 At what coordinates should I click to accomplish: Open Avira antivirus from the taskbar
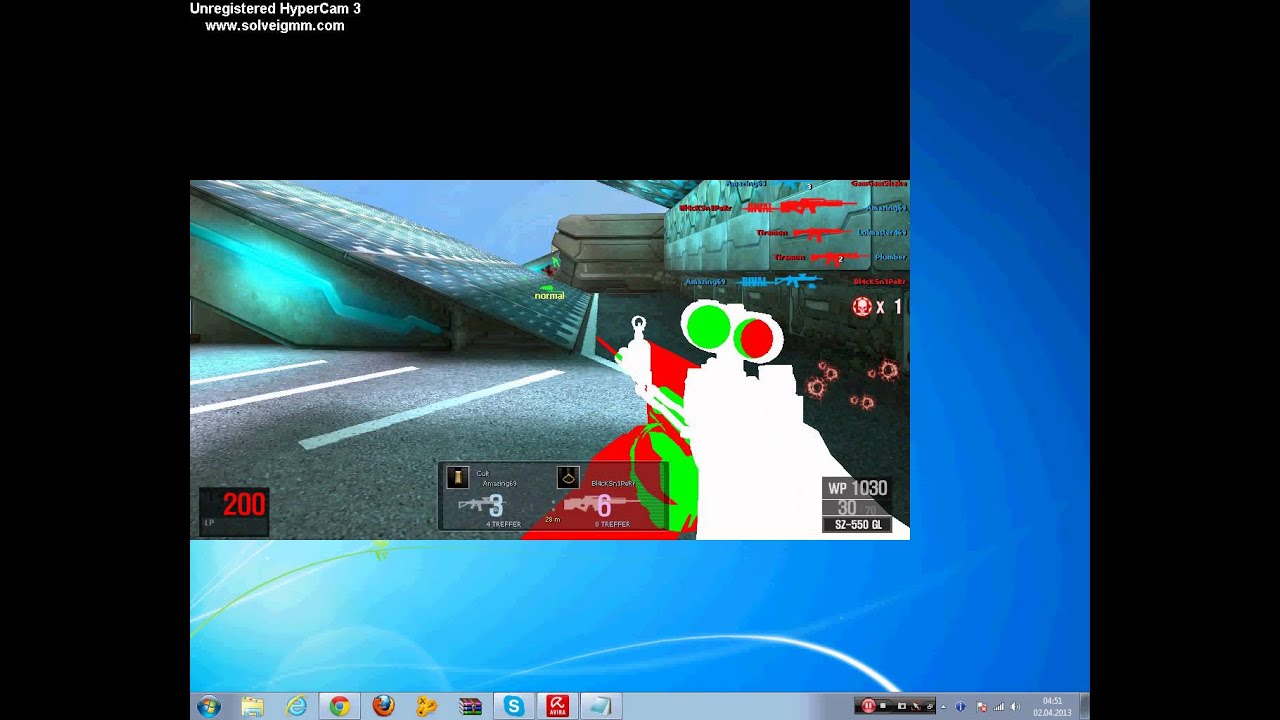click(x=557, y=706)
